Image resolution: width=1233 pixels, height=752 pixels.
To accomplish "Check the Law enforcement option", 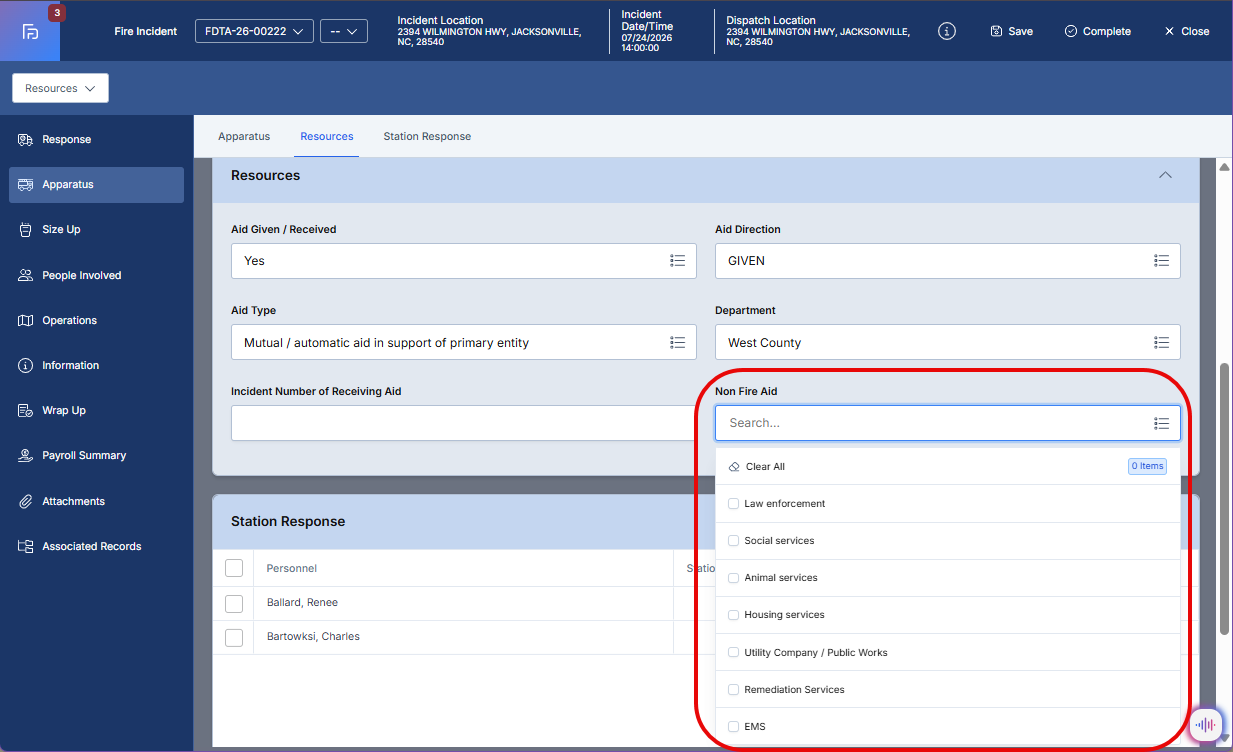I will (734, 504).
